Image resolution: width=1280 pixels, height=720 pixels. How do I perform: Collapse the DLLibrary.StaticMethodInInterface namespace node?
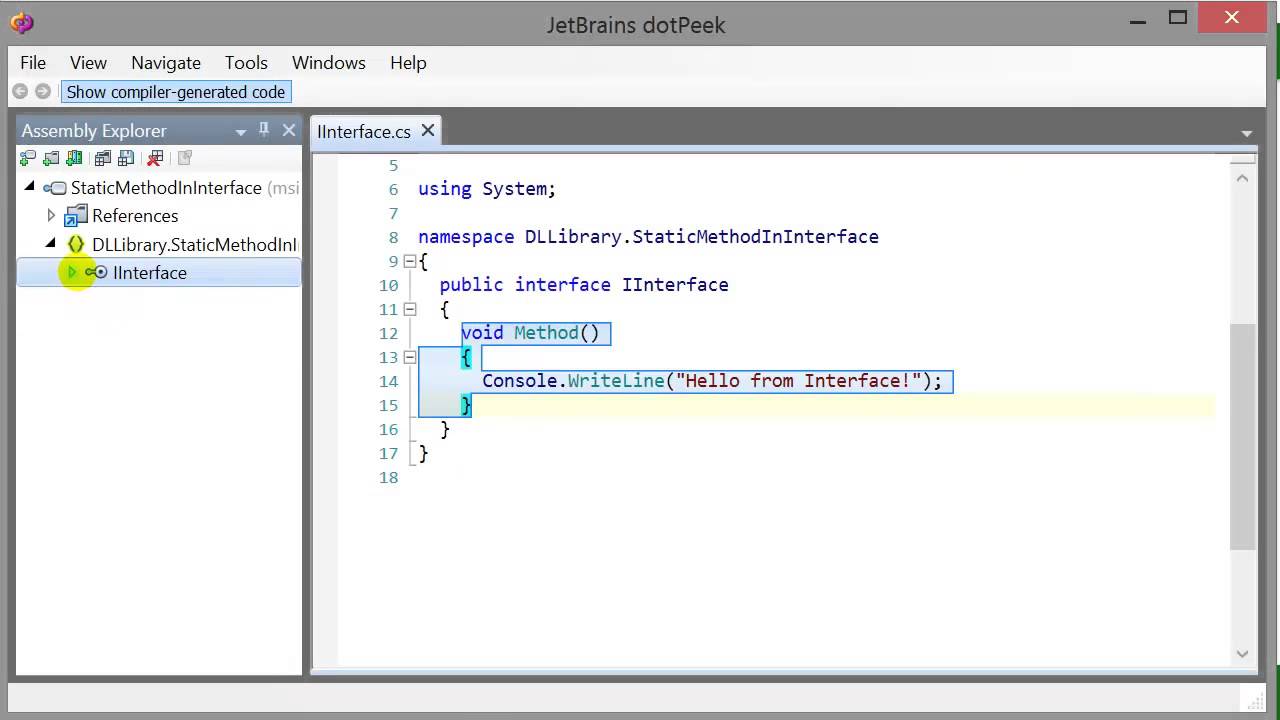tap(51, 243)
